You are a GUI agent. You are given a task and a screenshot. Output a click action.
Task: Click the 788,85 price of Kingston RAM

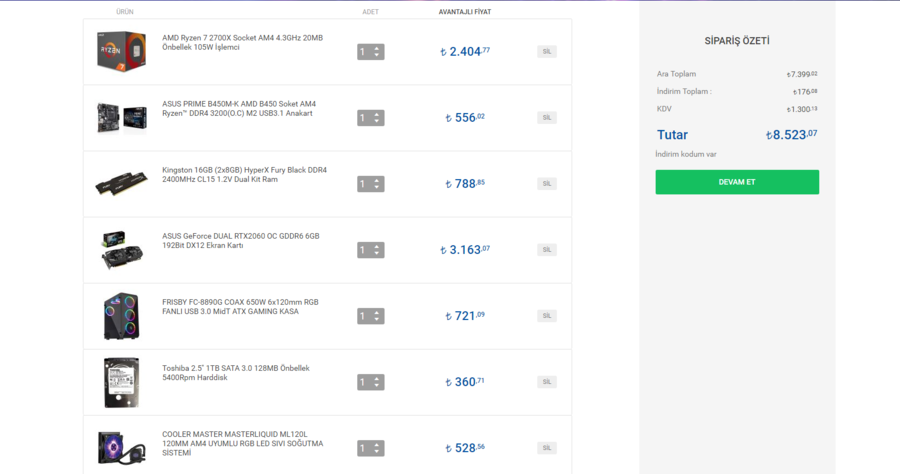click(465, 184)
